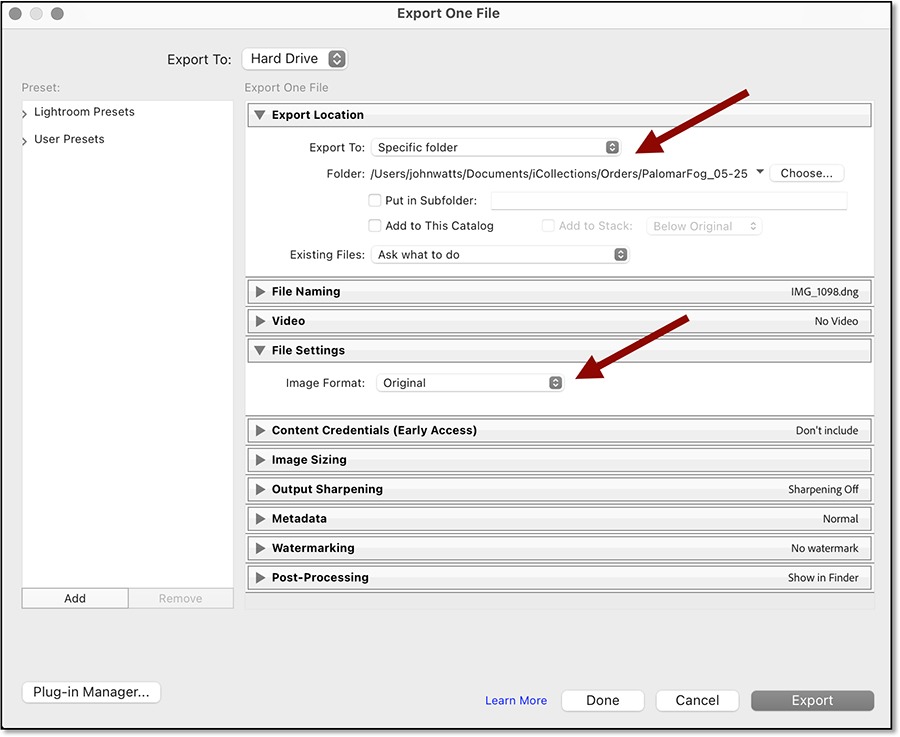The width and height of the screenshot is (900, 737).
Task: Open the Export To Hard Drive dropdown
Action: click(295, 59)
